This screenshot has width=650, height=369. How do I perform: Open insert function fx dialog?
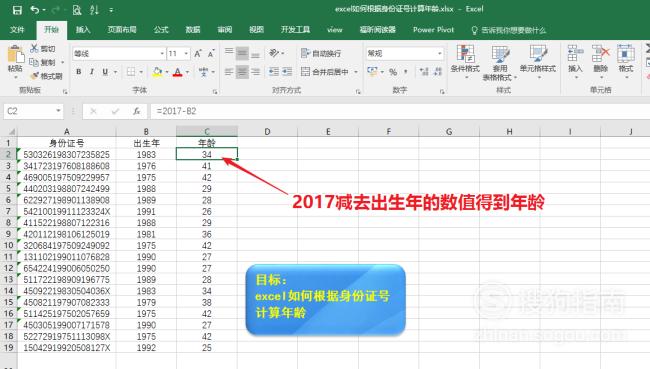[x=136, y=111]
